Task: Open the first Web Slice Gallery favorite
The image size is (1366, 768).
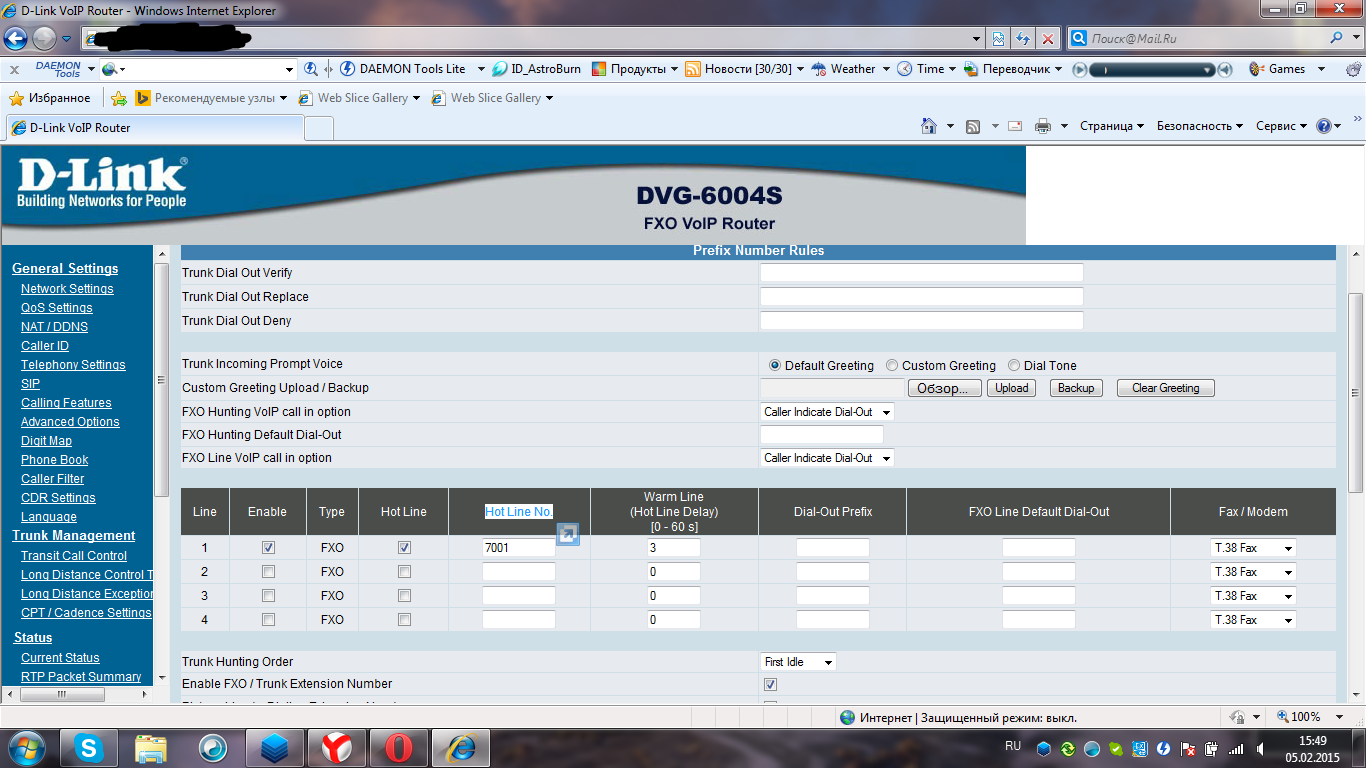Action: 361,98
